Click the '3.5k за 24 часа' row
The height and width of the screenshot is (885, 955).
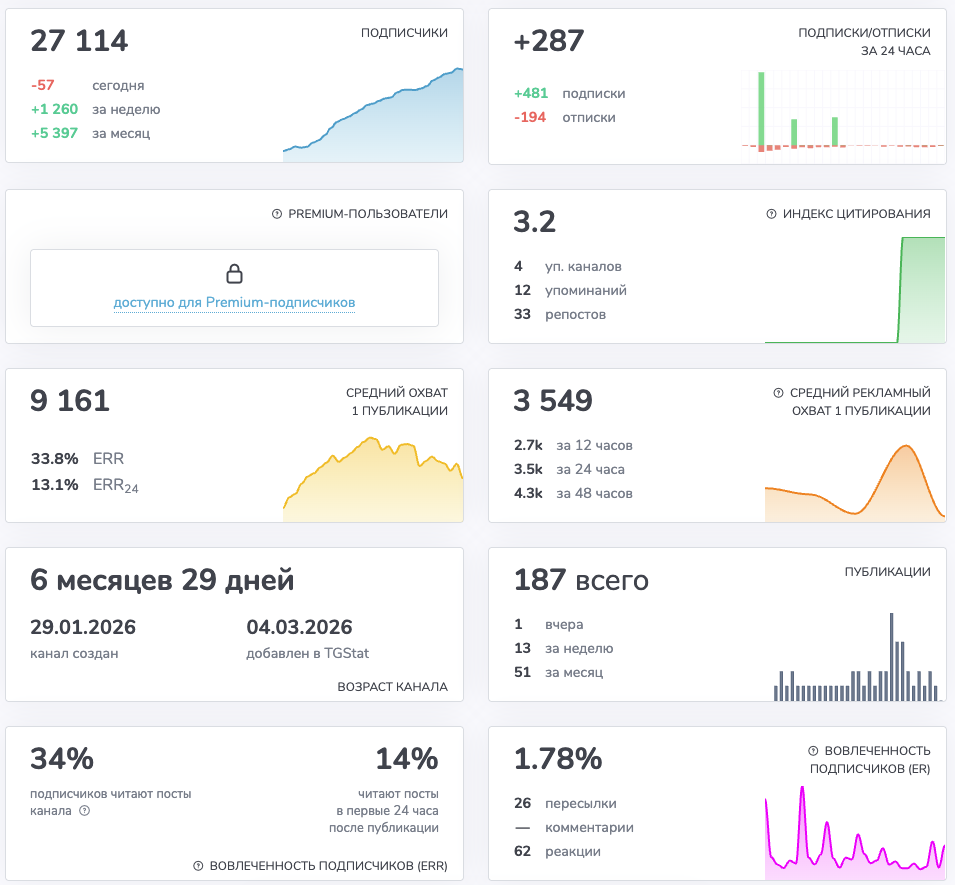point(569,469)
